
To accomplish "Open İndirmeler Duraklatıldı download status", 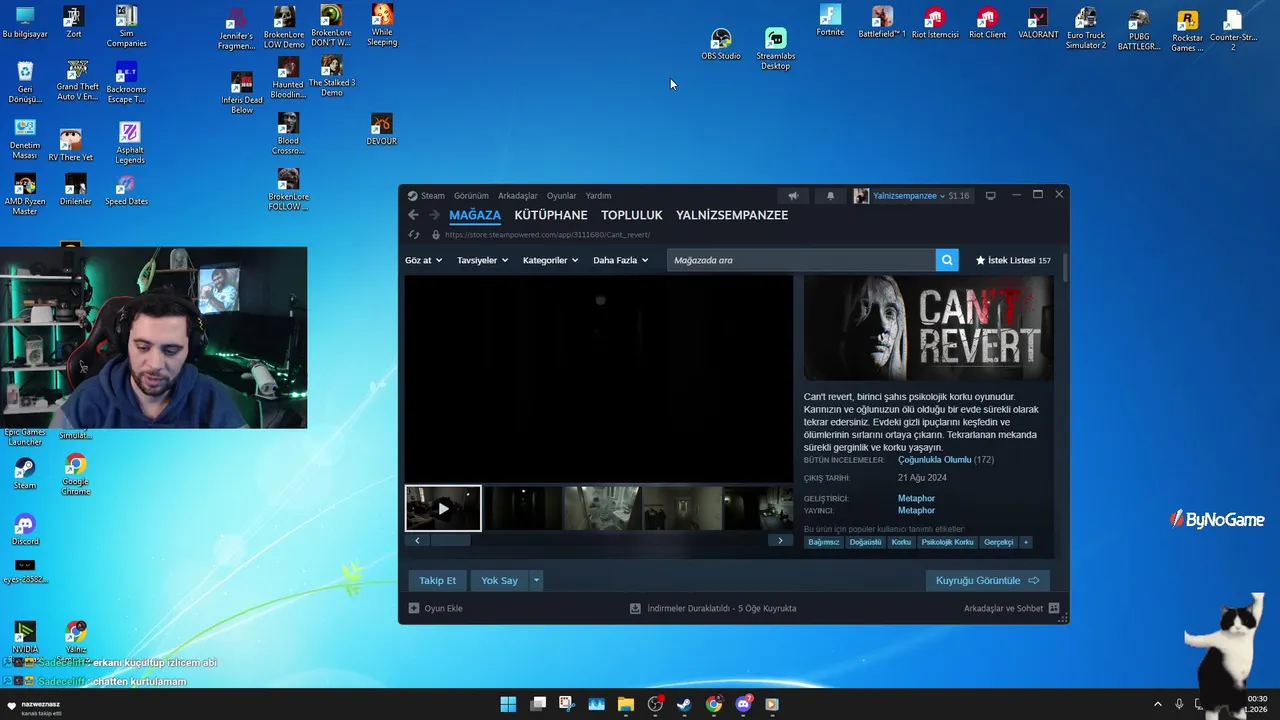I will pos(713,608).
